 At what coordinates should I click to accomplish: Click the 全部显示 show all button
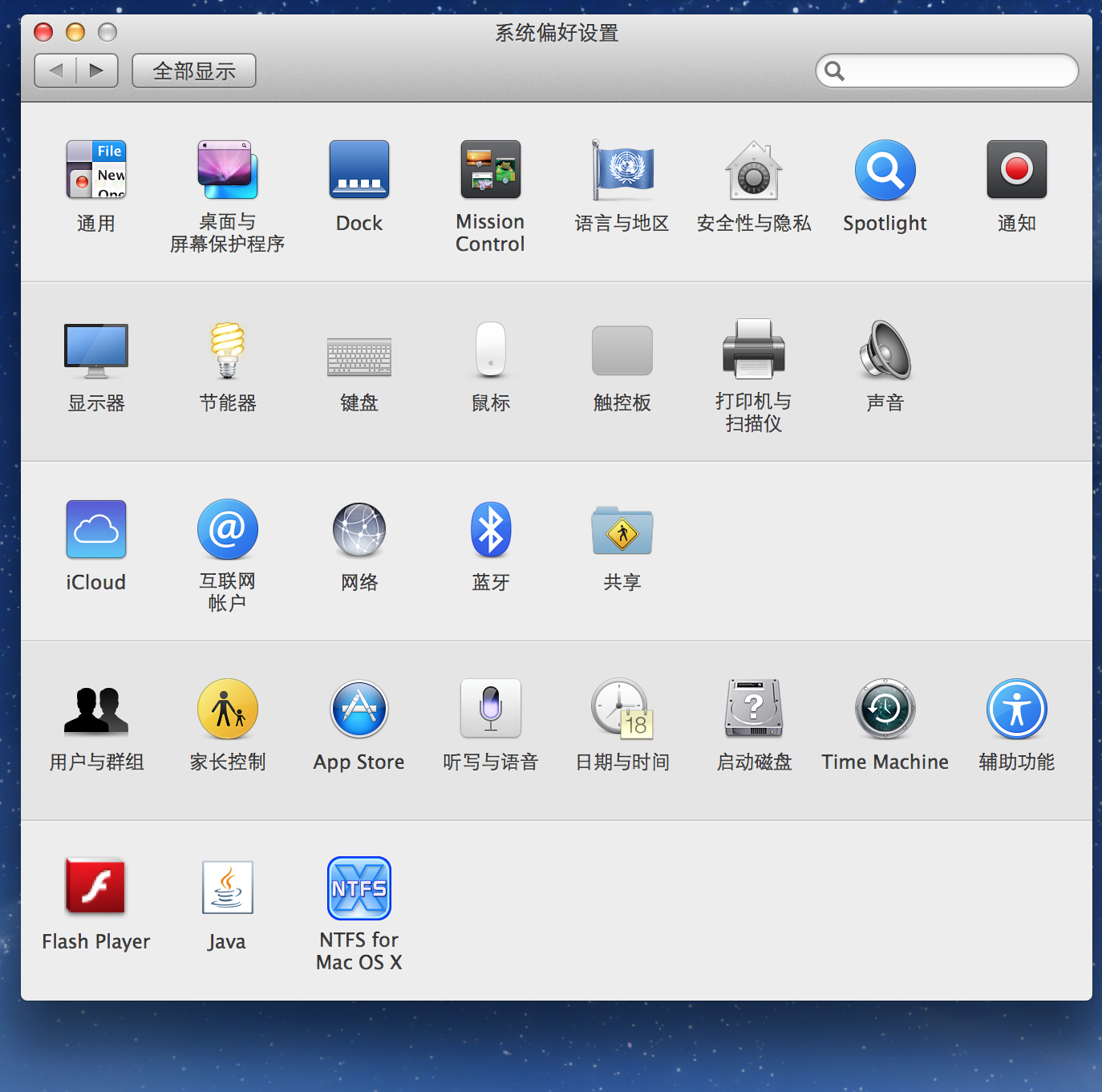[x=193, y=71]
